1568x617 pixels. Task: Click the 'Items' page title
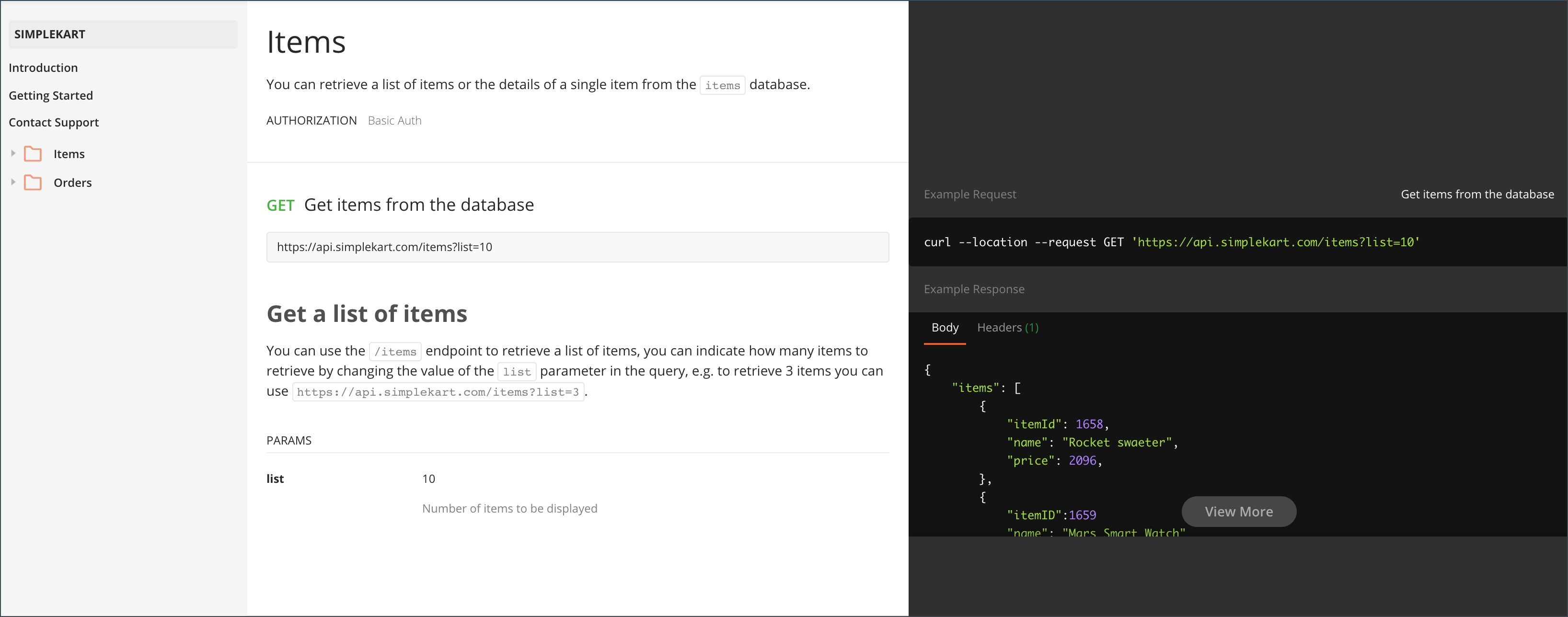(x=306, y=42)
